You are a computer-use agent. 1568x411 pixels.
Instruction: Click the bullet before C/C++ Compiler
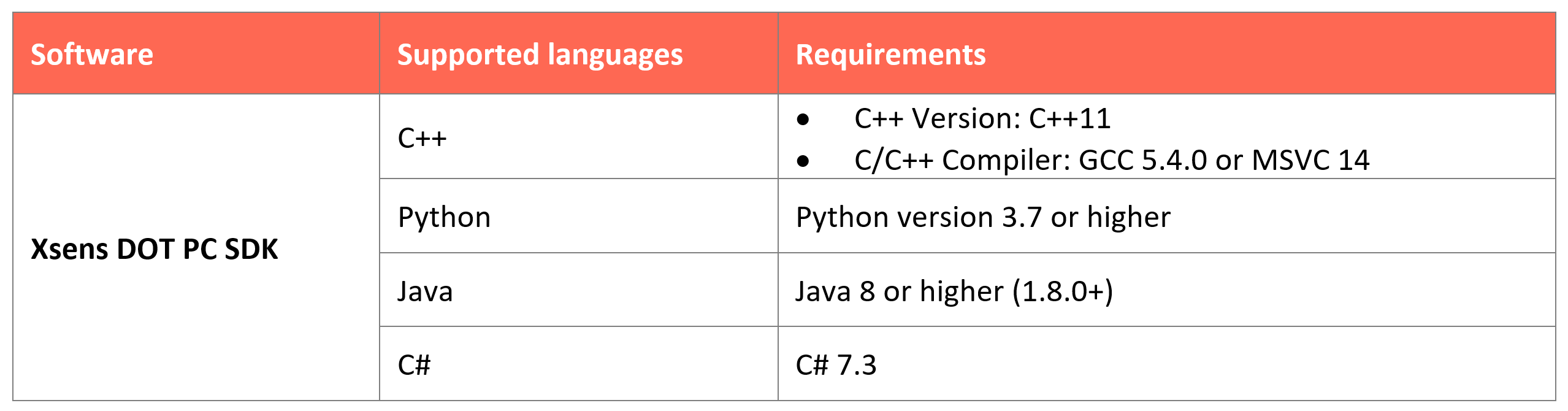803,161
